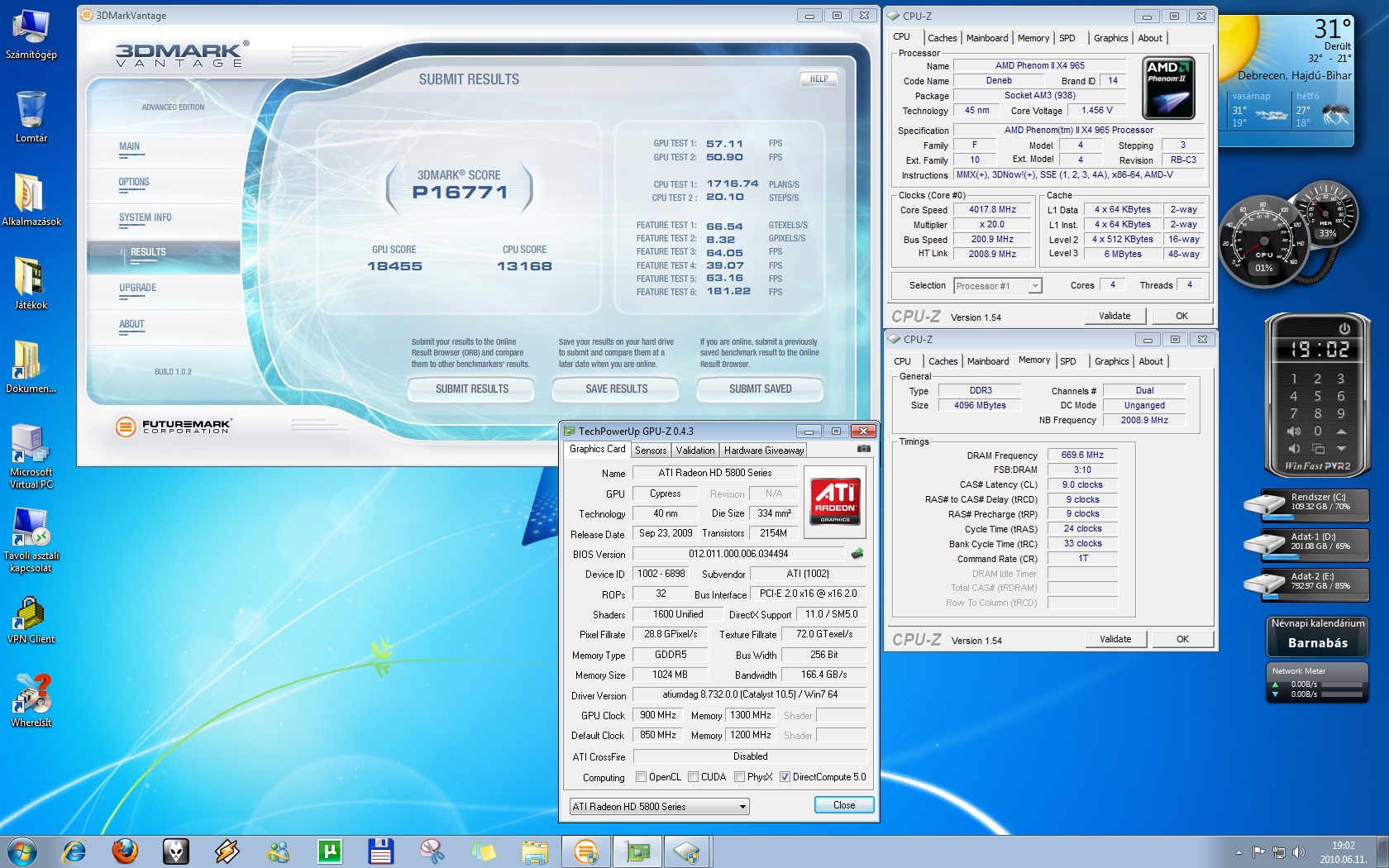Screen dimensions: 1389x868
Task: Launch Firefox from the taskbar
Action: pos(125,851)
